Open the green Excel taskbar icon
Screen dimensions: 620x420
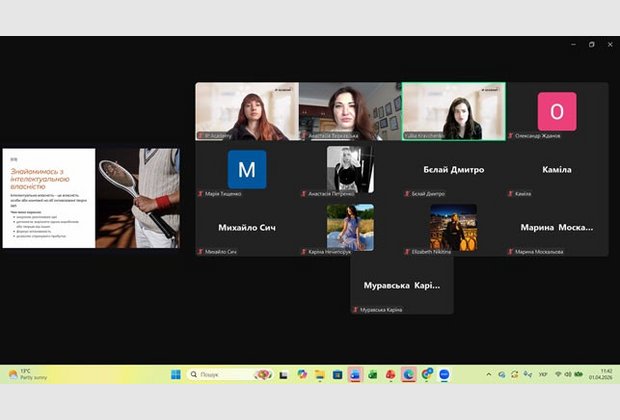point(372,374)
